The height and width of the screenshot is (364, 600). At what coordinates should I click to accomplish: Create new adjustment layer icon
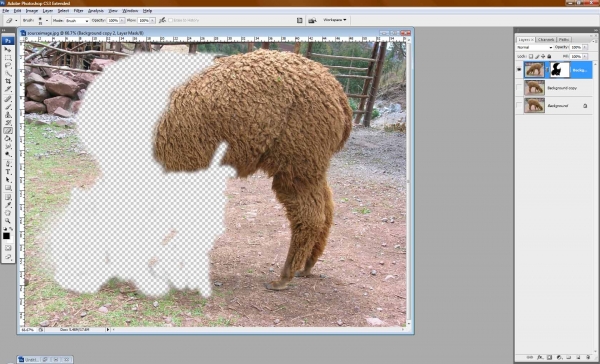559,357
